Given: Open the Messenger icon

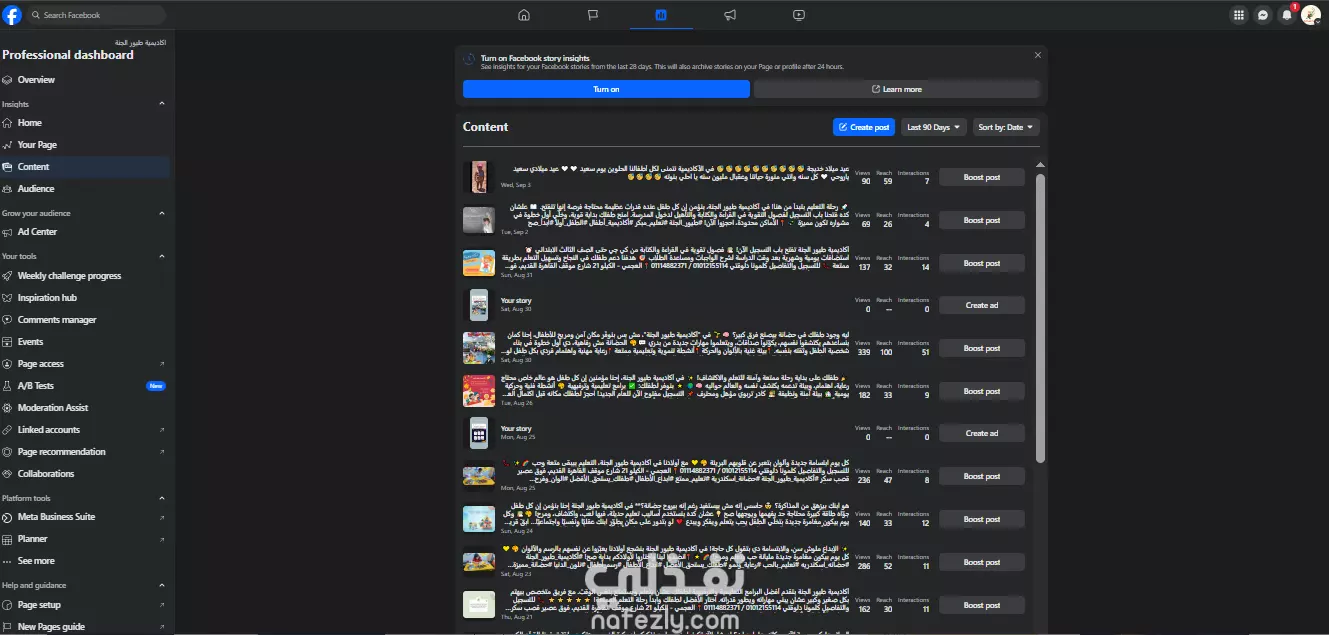Looking at the screenshot, I should 1263,15.
